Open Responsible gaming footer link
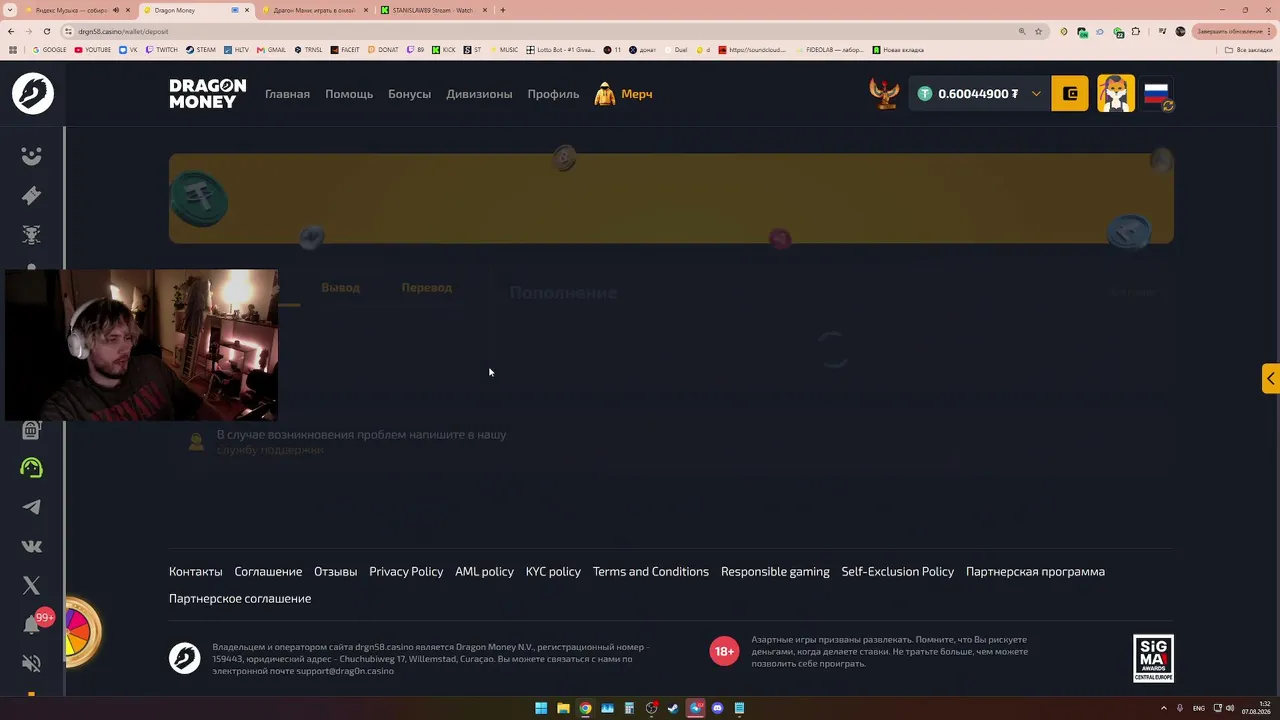This screenshot has width=1280, height=720. [775, 572]
